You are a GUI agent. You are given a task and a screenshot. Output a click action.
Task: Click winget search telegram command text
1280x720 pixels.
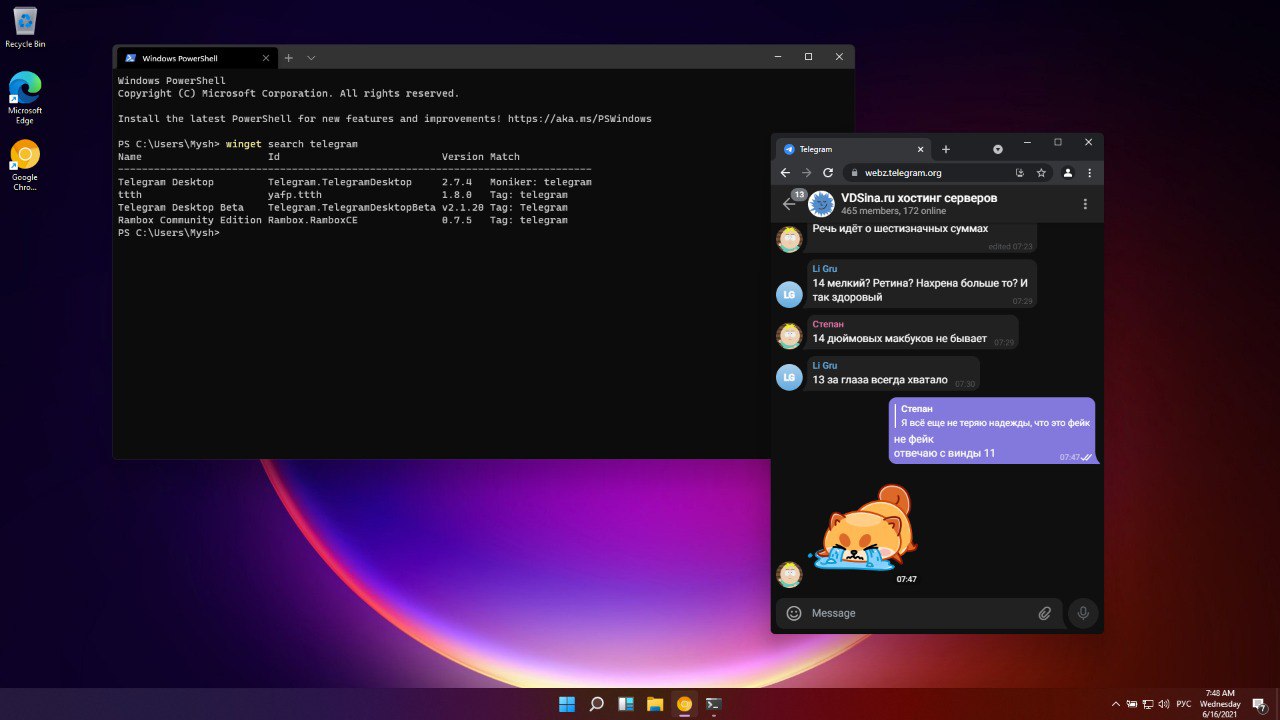[292, 144]
